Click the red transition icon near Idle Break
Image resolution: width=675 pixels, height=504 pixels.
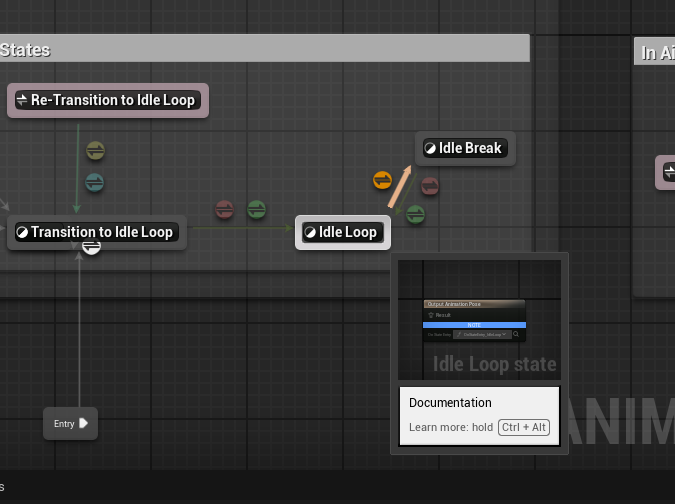pyautogui.click(x=430, y=186)
